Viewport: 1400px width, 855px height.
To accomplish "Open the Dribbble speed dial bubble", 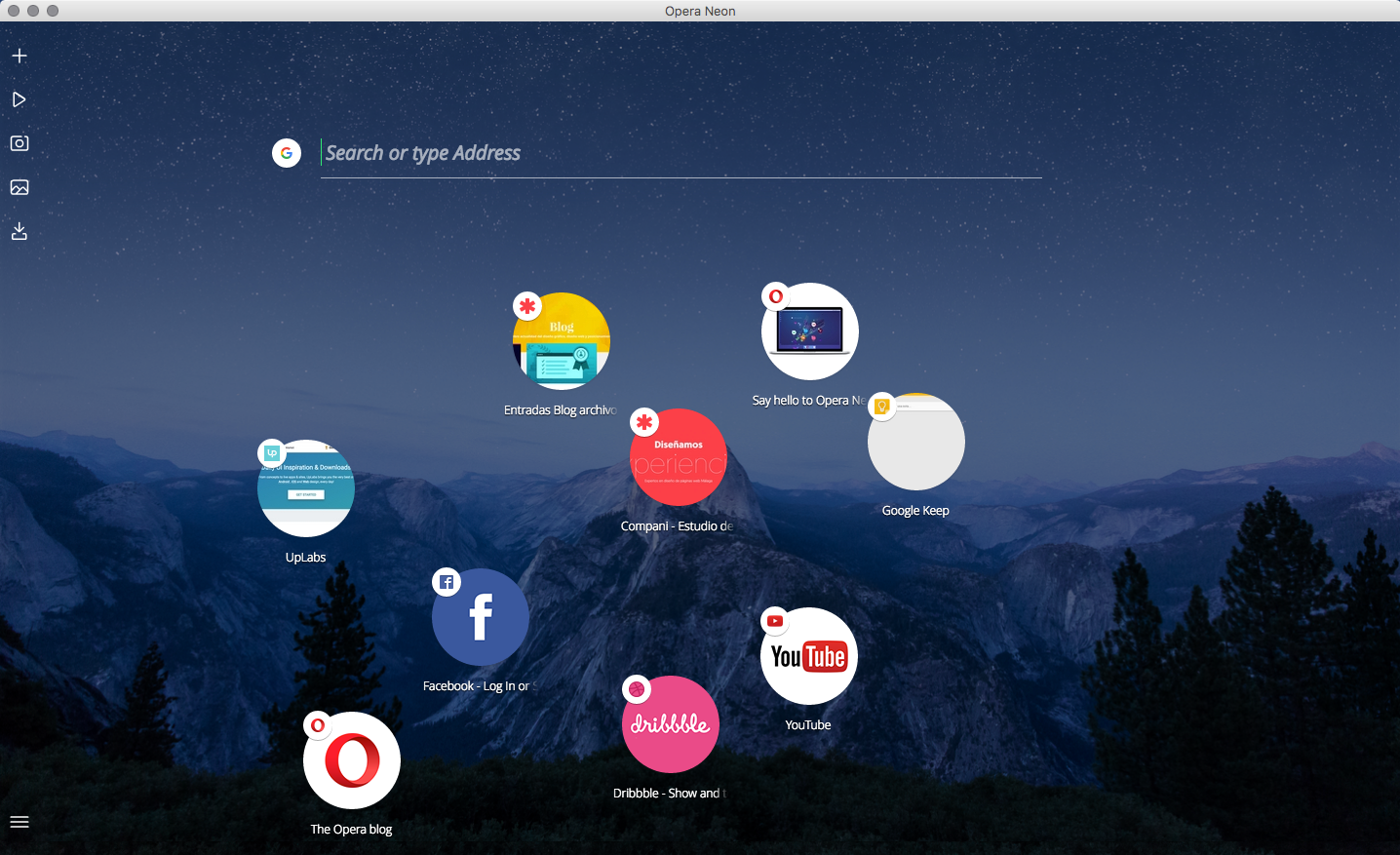I will pos(671,724).
